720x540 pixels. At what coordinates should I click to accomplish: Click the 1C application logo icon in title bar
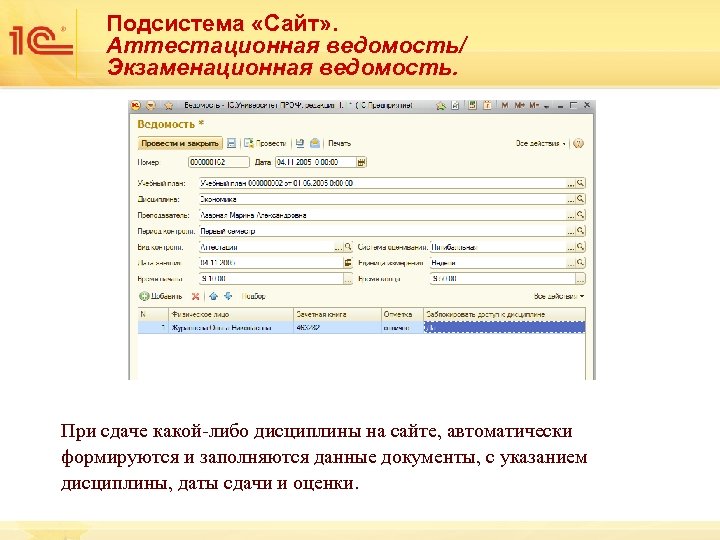136,106
